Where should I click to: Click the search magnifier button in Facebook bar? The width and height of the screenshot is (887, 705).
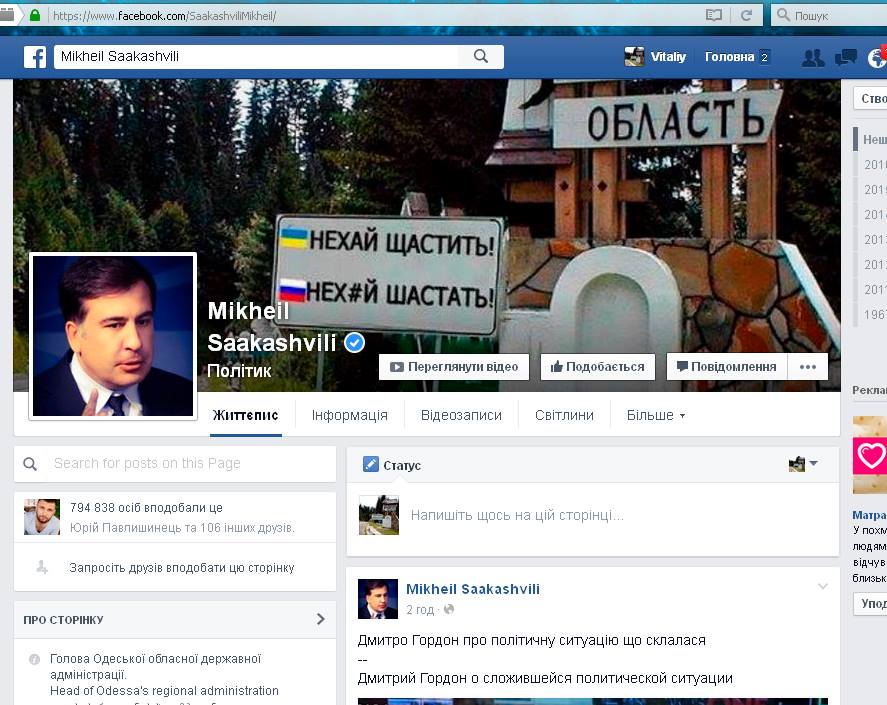tap(480, 57)
